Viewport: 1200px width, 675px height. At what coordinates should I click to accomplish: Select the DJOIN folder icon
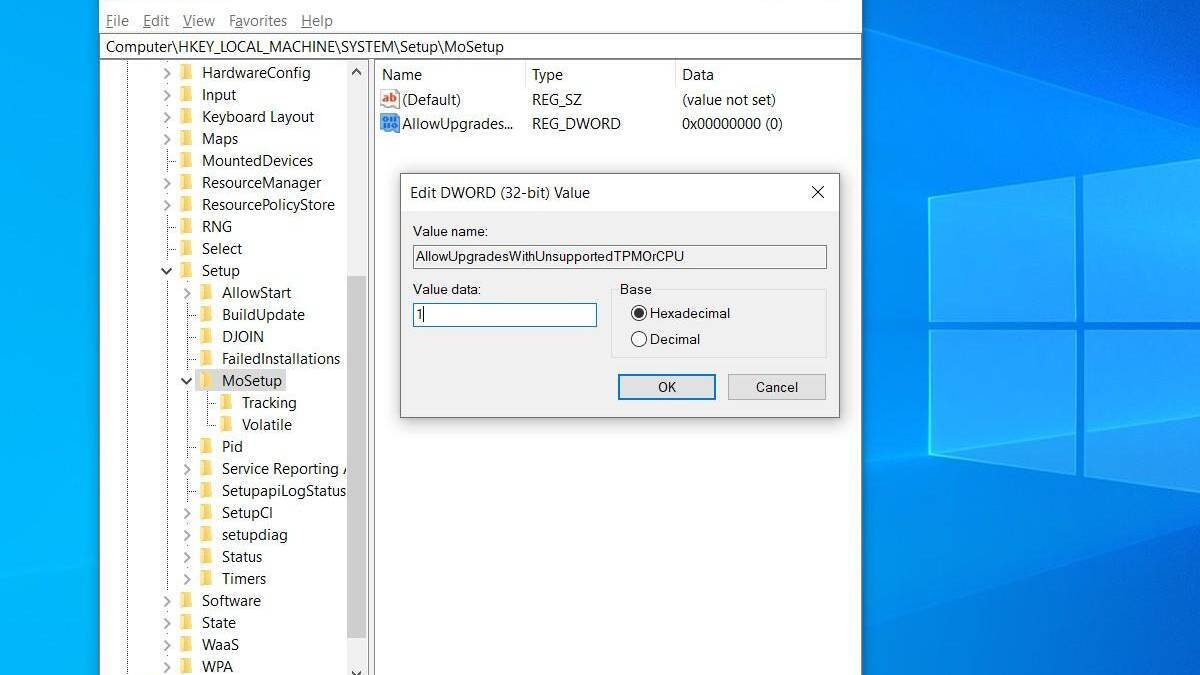(x=207, y=336)
